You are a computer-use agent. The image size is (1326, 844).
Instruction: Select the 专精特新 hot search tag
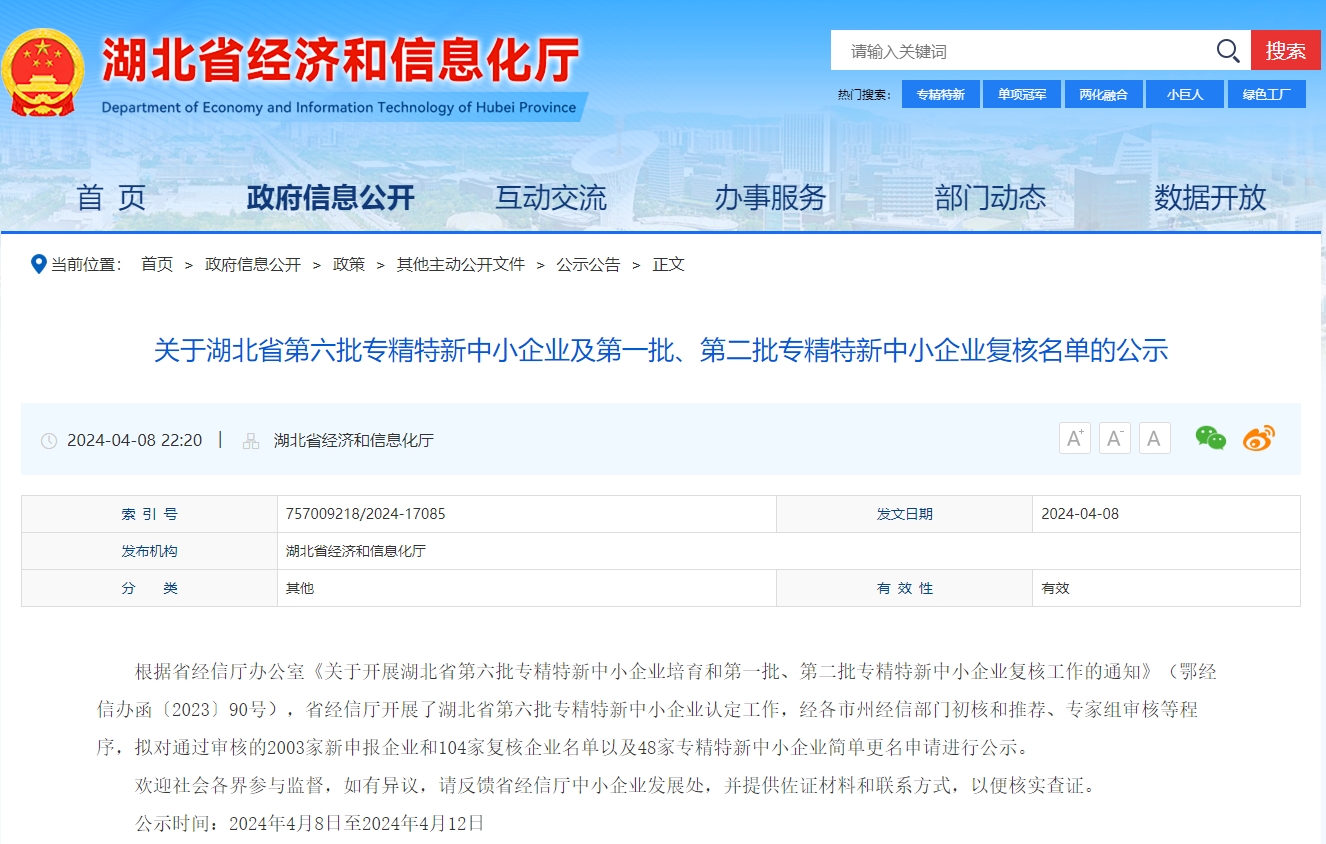pyautogui.click(x=940, y=95)
